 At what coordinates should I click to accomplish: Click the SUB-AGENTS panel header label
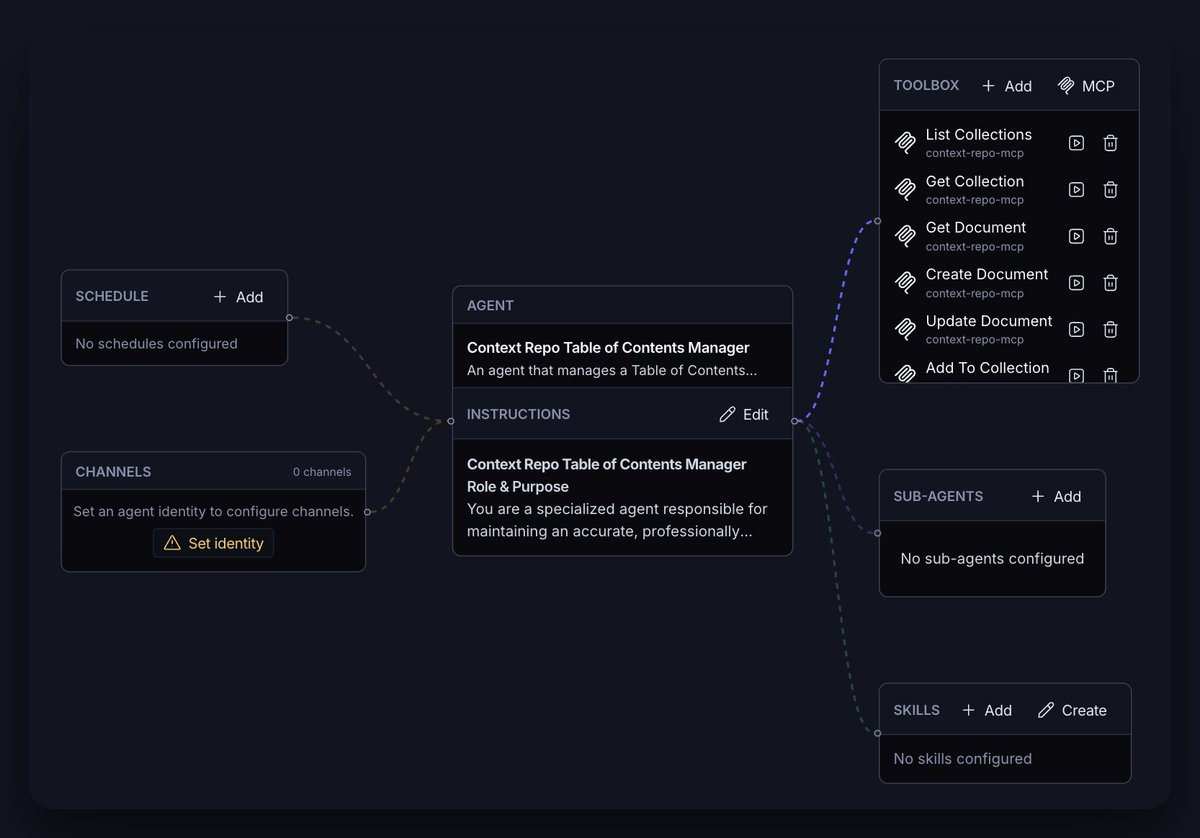tap(938, 496)
